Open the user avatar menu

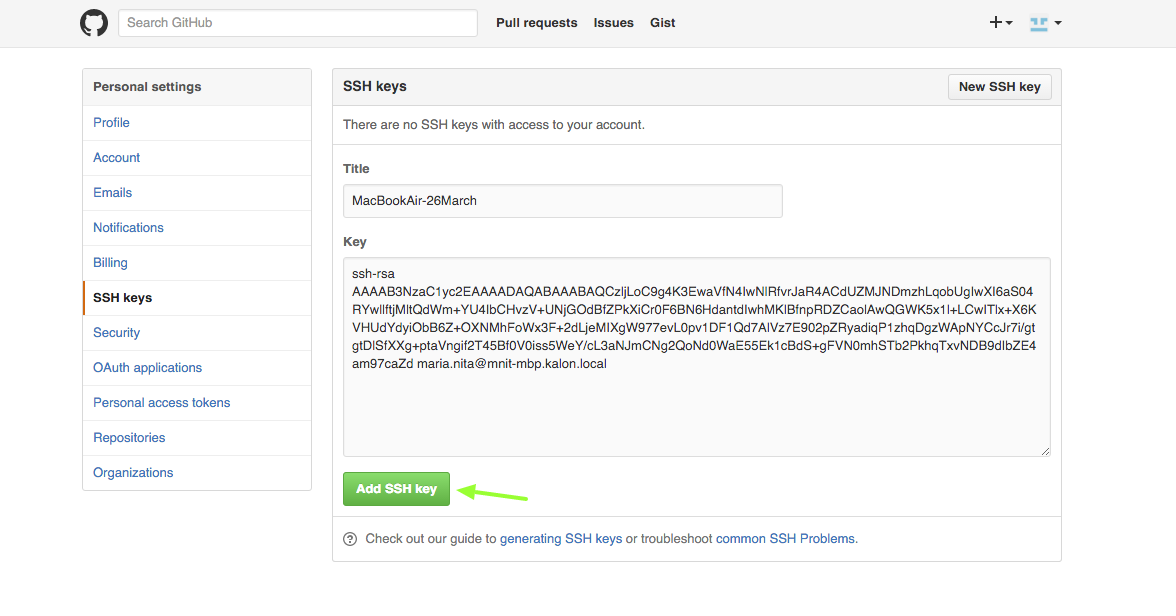pyautogui.click(x=1046, y=23)
